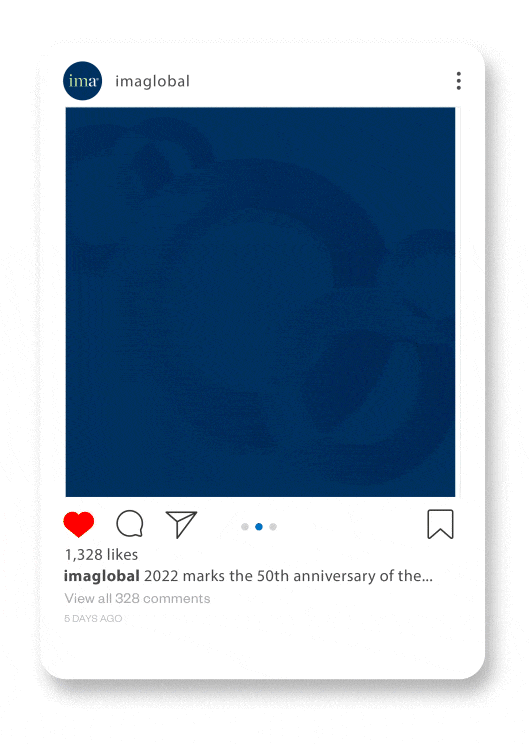The image size is (529, 744).
Task: Open imaglobal profile from header username
Action: click(x=152, y=82)
